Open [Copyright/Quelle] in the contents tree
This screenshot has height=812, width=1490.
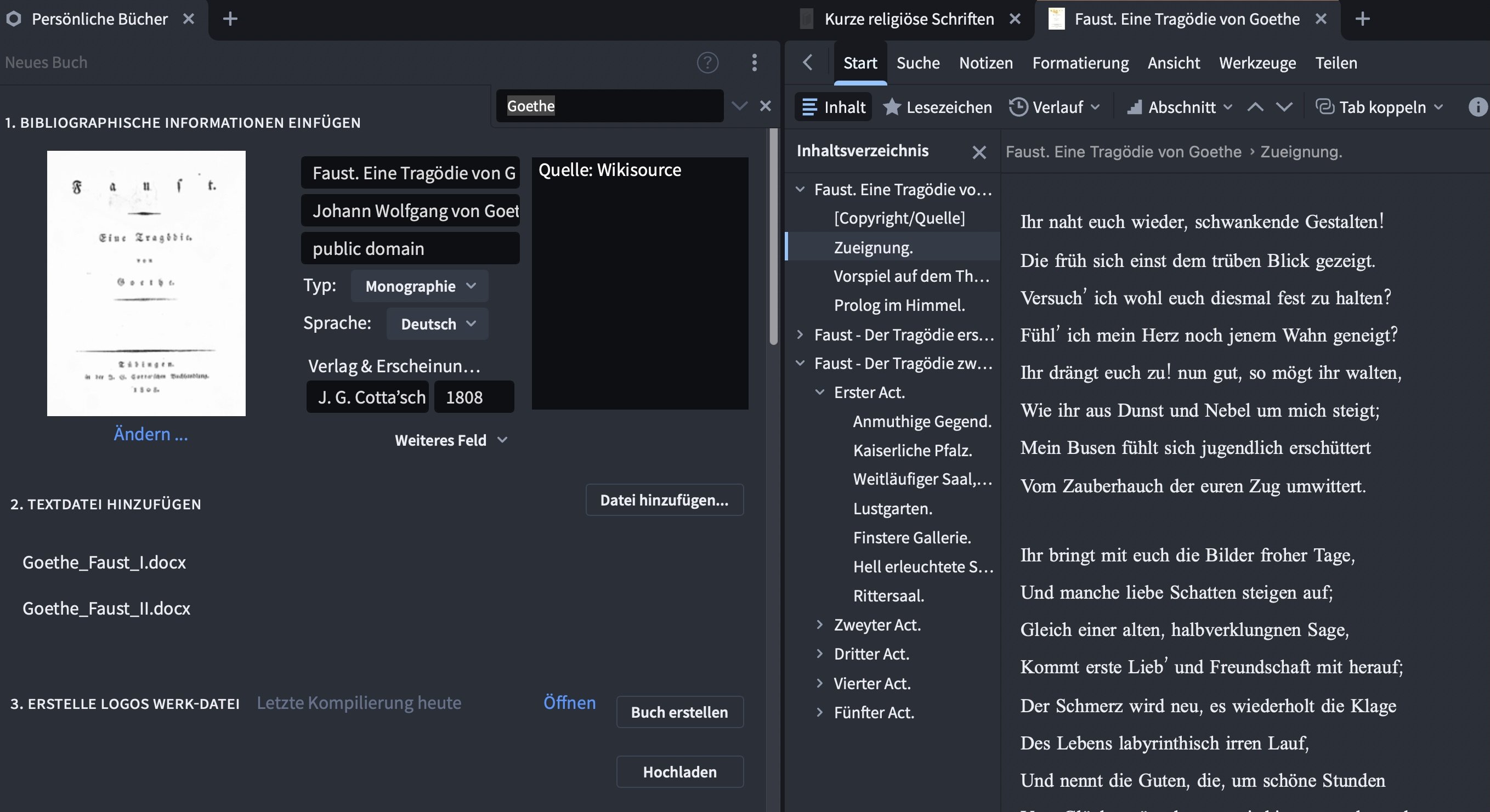[x=899, y=218]
